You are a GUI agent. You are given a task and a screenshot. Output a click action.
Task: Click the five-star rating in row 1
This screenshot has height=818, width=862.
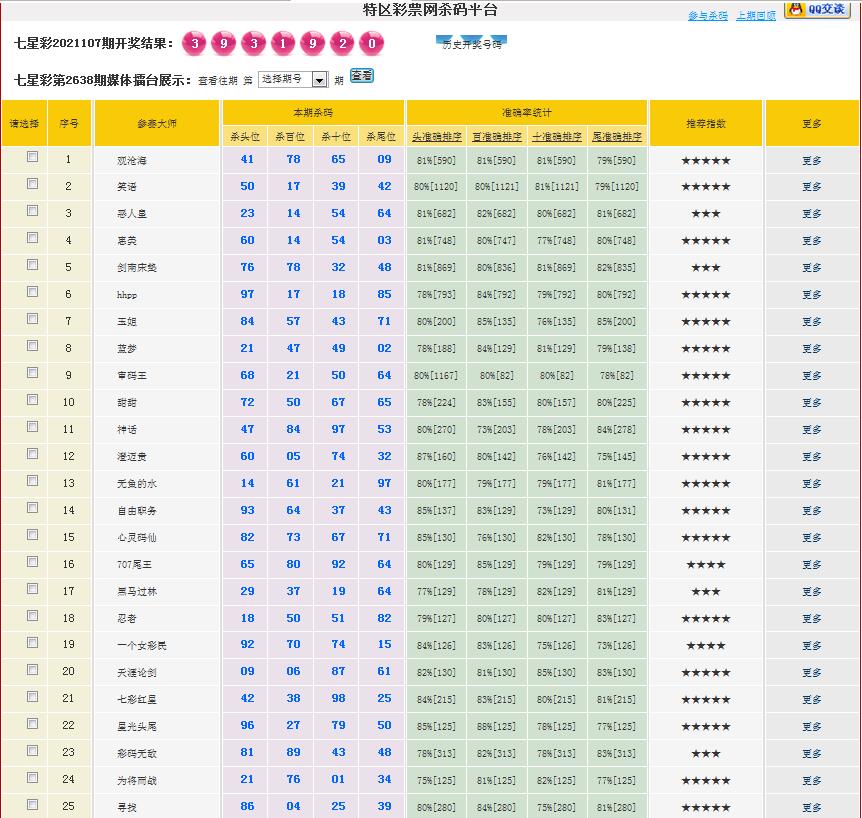(705, 160)
